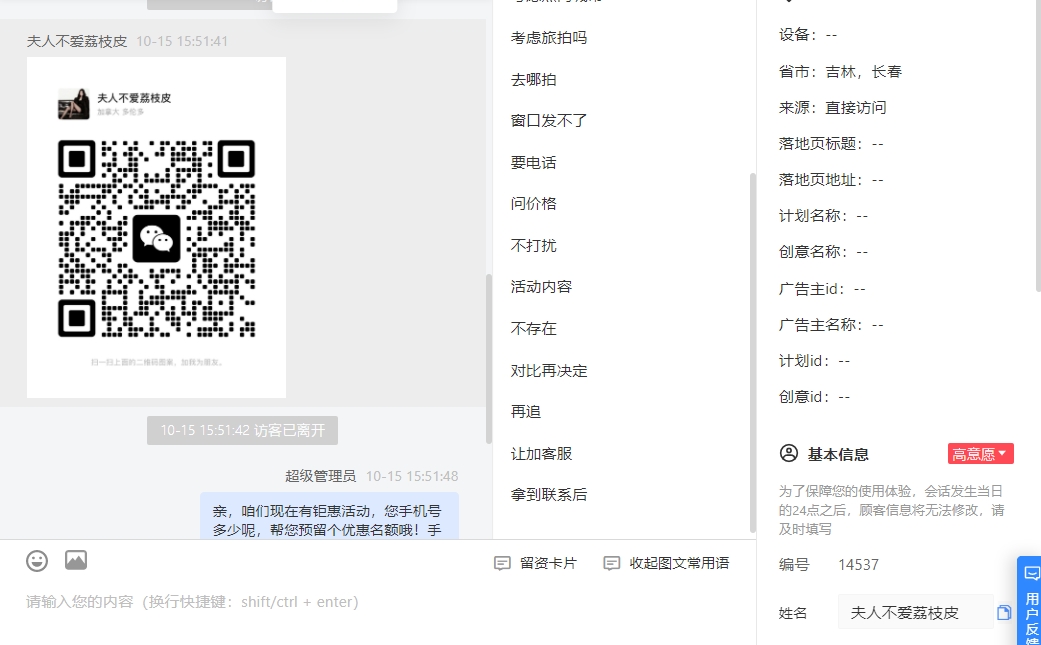This screenshot has width=1041, height=645.
Task: Select quick phrase 对比再决定
Action: [x=548, y=370]
